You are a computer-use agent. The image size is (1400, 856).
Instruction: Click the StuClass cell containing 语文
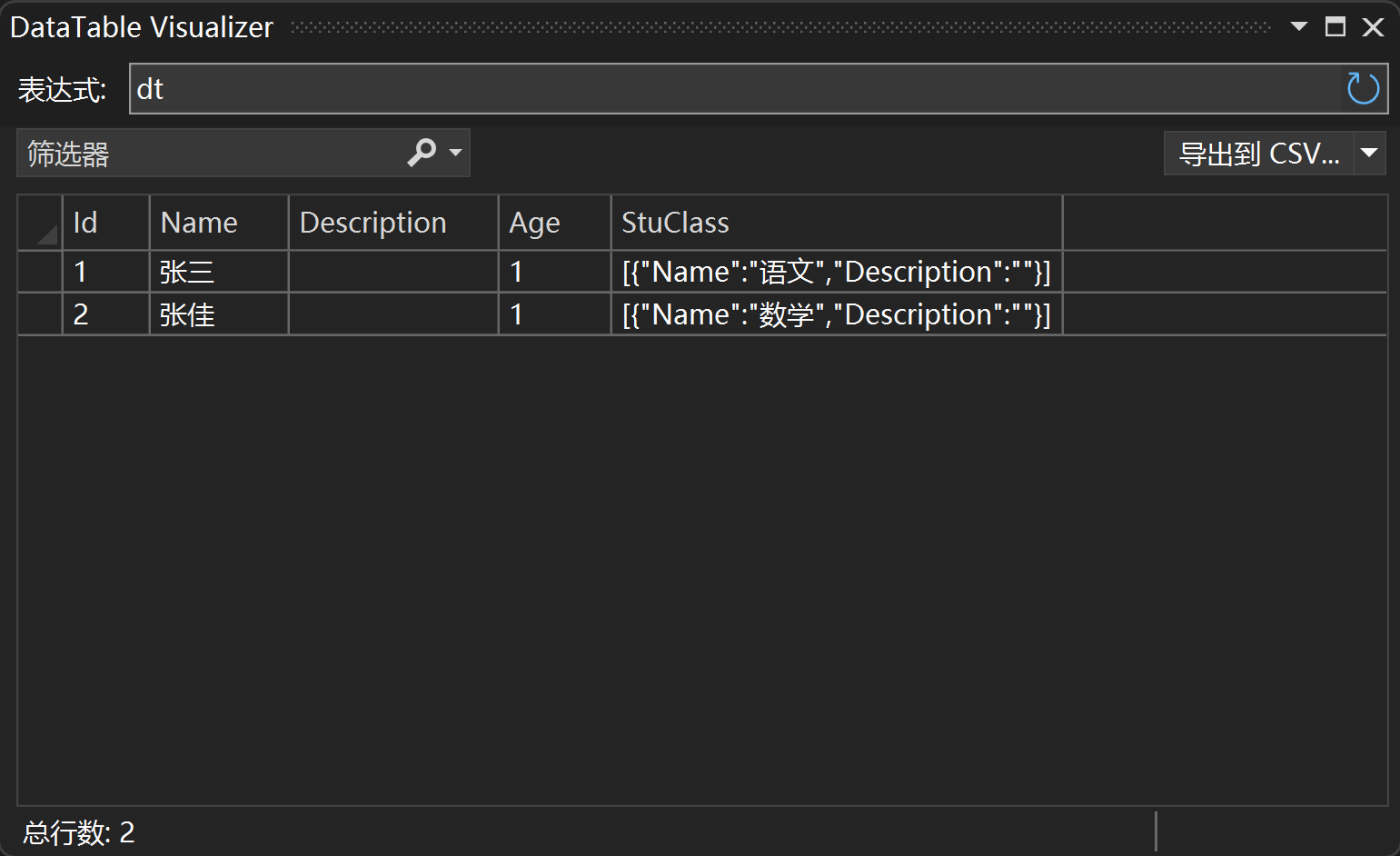[x=836, y=272]
